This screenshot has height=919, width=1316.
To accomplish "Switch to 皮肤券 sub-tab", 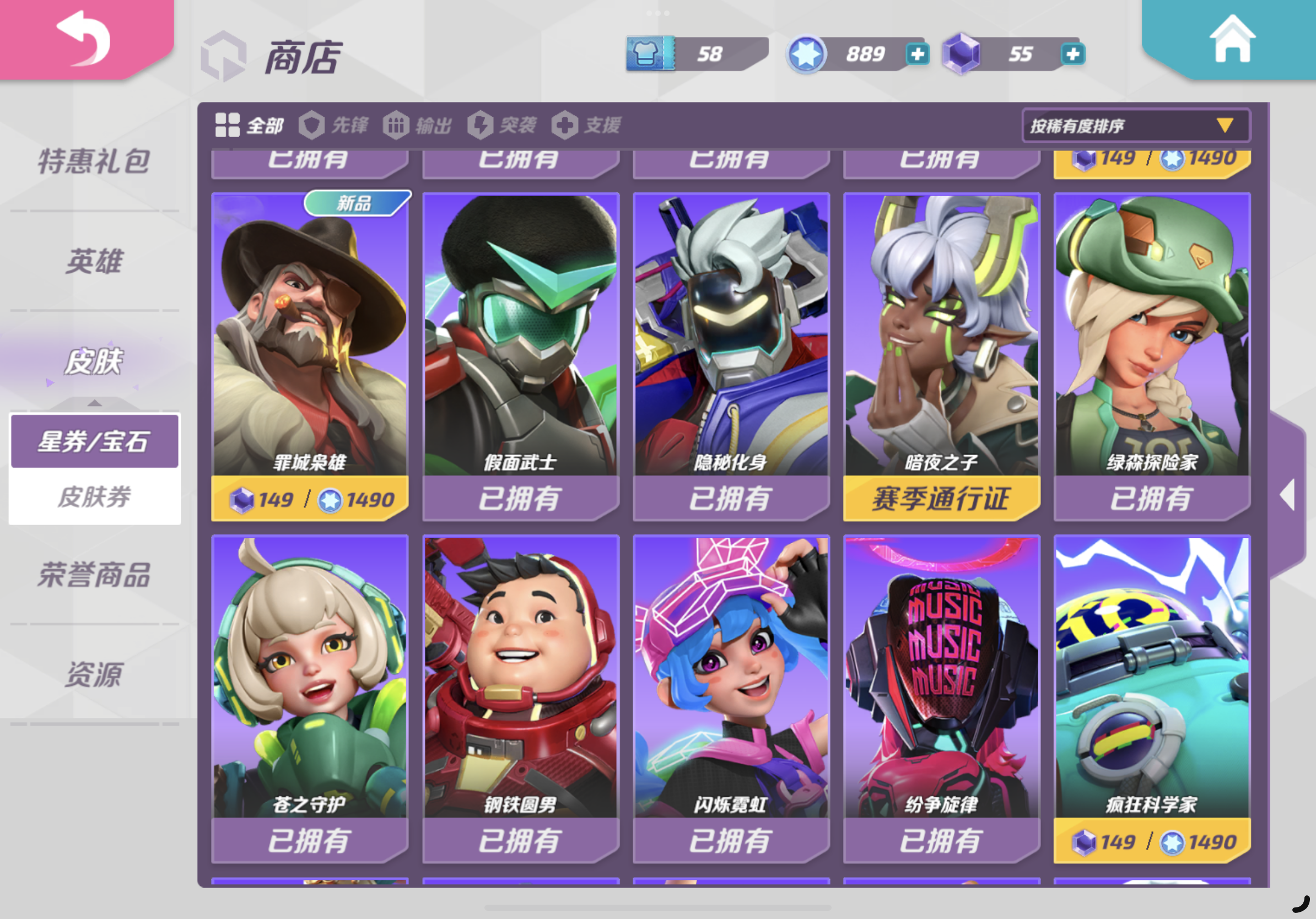I will pyautogui.click(x=95, y=496).
